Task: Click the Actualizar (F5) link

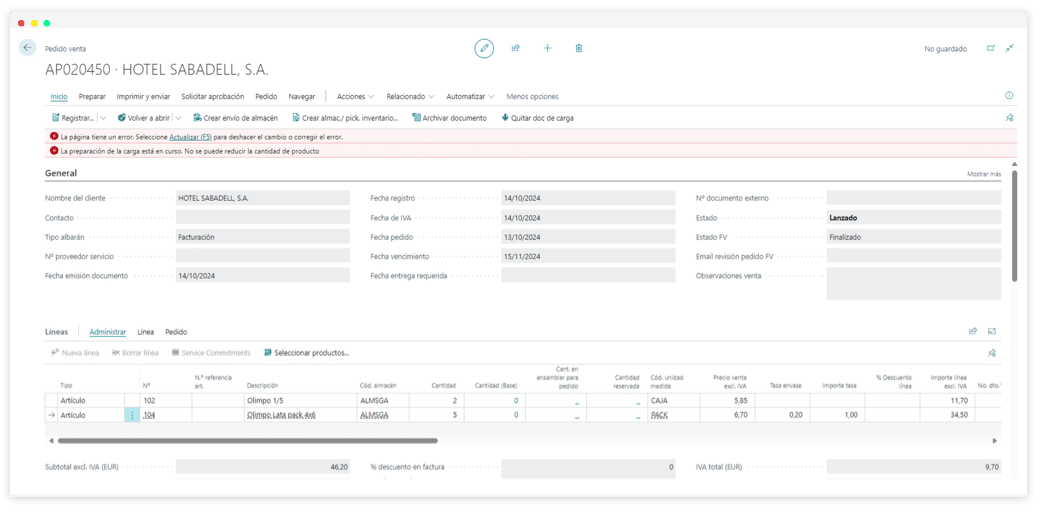Action: coord(190,136)
